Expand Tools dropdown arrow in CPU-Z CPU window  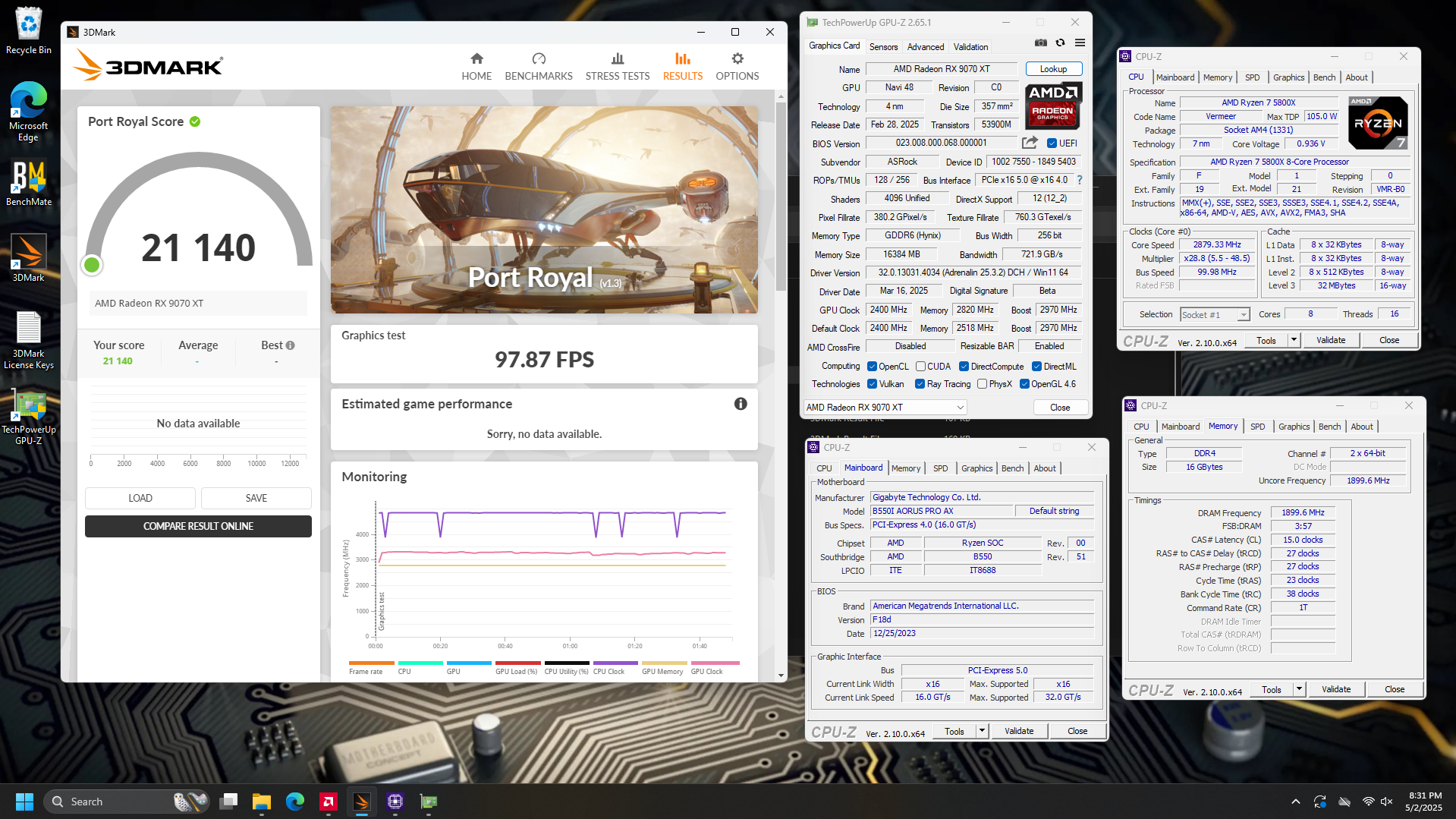pos(1294,340)
